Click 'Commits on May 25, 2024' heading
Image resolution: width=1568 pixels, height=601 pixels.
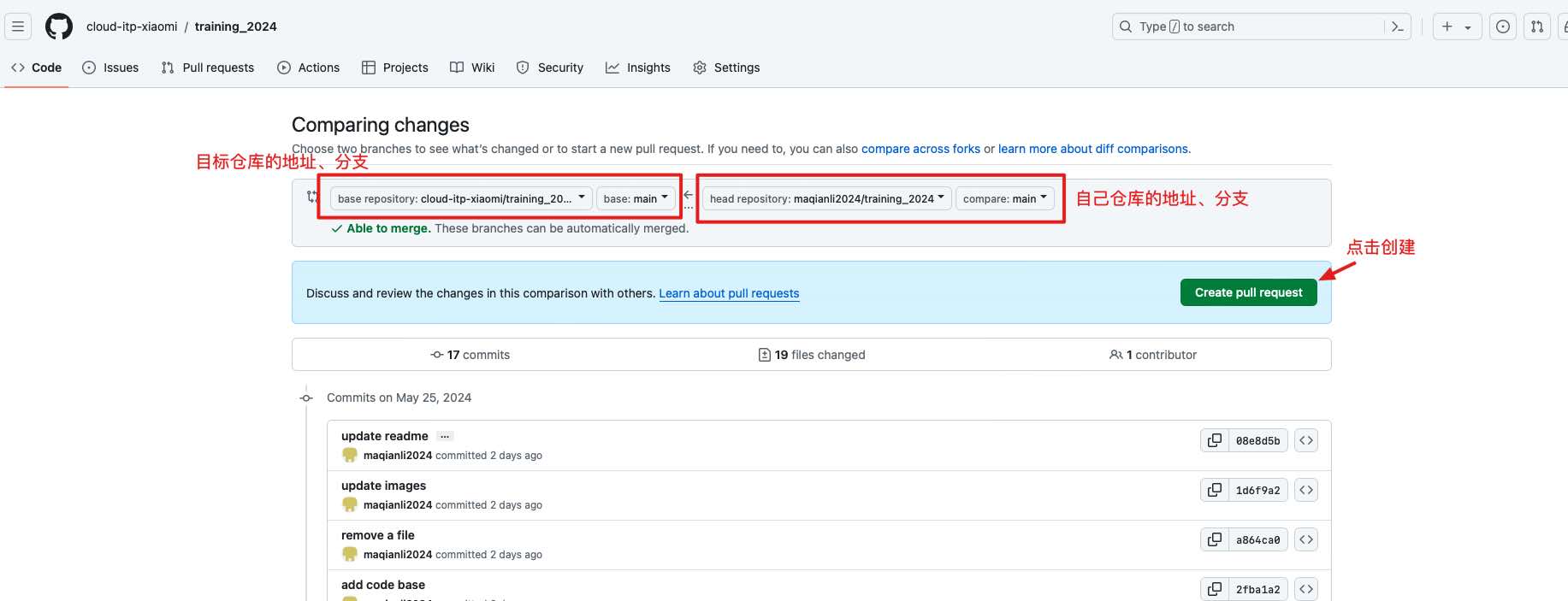(399, 398)
